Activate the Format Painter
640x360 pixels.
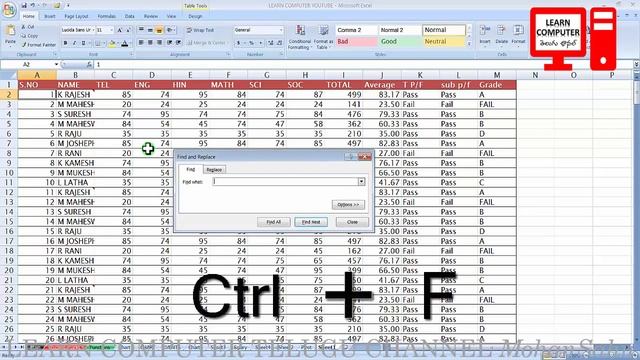(x=39, y=45)
